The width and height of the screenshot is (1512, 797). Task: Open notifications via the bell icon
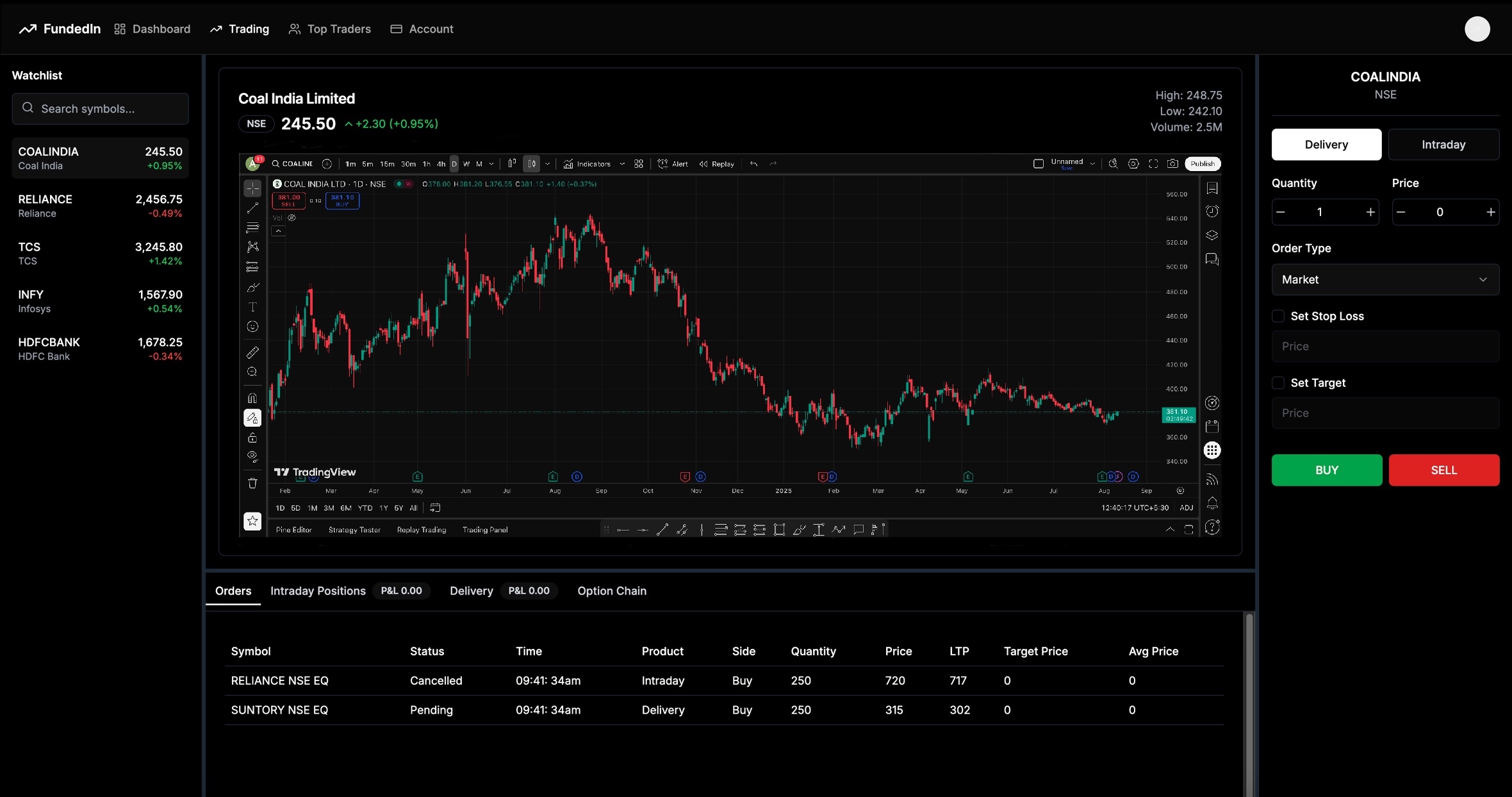(1213, 503)
